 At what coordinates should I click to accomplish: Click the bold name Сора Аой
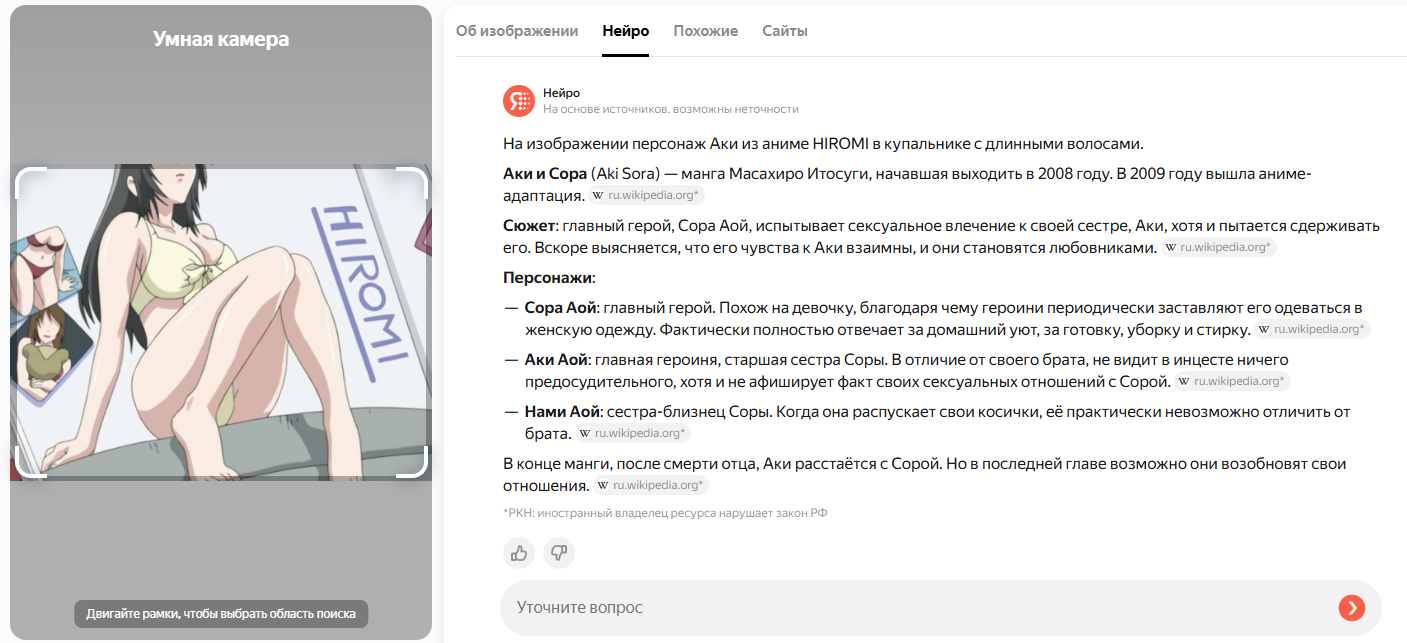coord(560,307)
